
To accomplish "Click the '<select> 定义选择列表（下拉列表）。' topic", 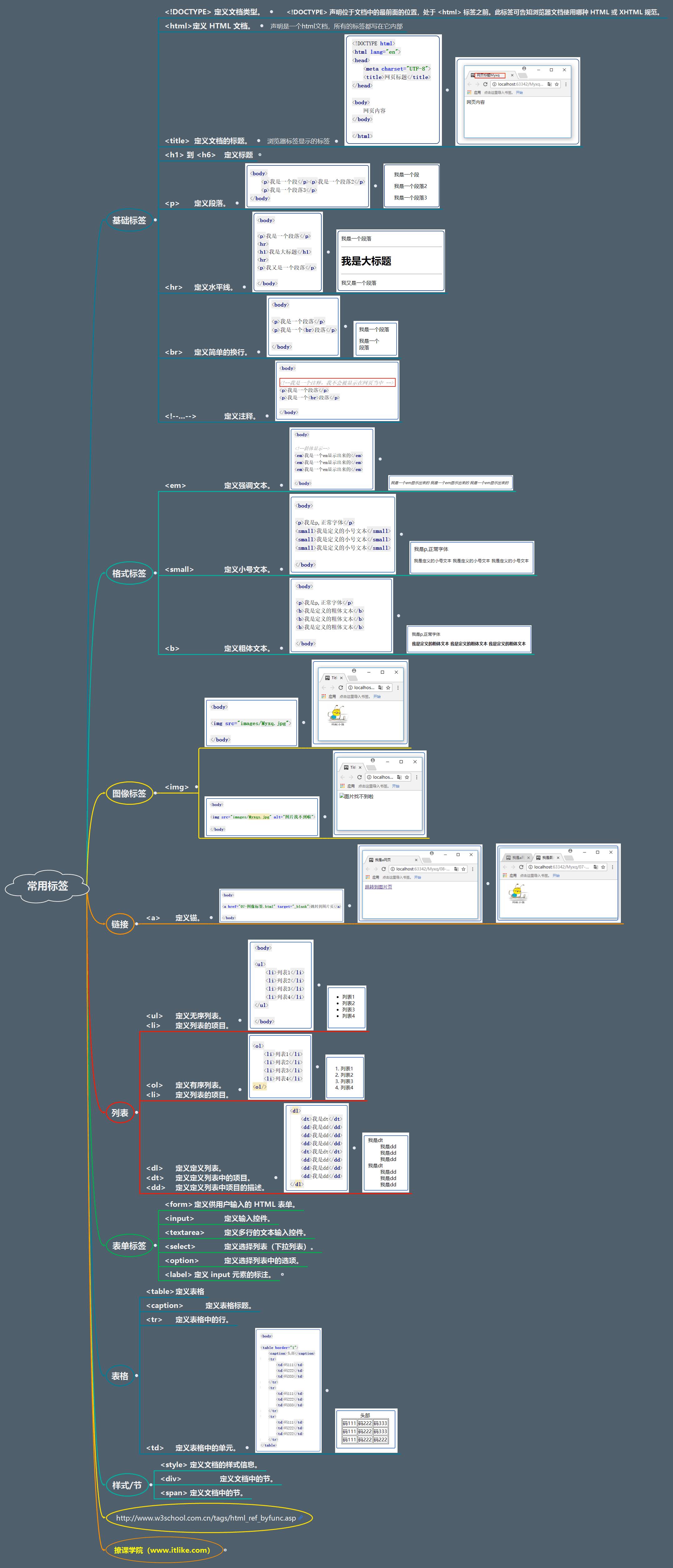I will (x=240, y=1246).
